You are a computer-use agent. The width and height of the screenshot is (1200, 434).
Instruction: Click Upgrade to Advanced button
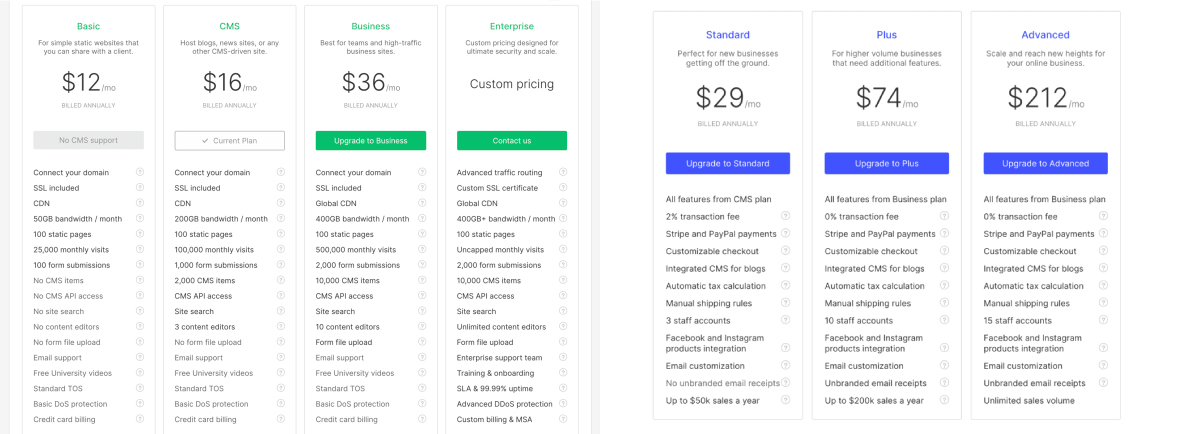click(1046, 163)
